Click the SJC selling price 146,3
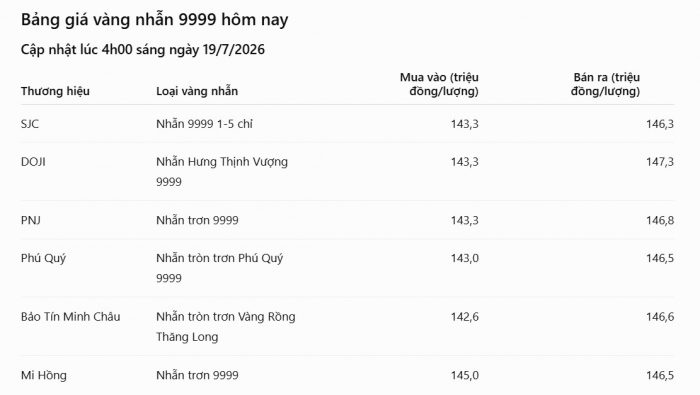700x395 pixels. 660,124
